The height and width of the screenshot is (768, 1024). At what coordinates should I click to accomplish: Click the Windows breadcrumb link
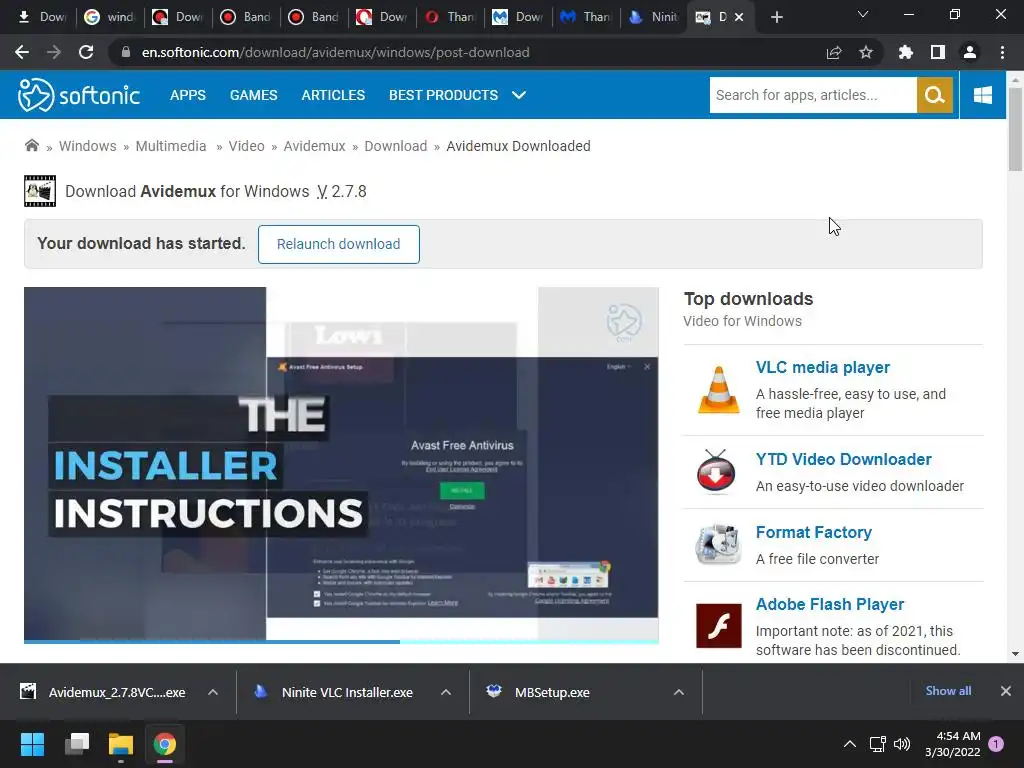[88, 146]
